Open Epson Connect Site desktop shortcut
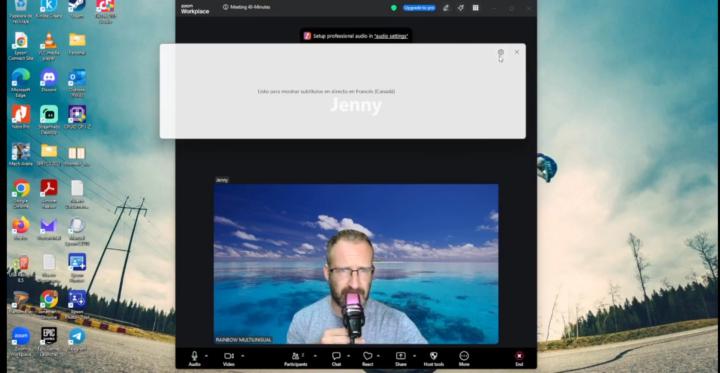 click(20, 46)
